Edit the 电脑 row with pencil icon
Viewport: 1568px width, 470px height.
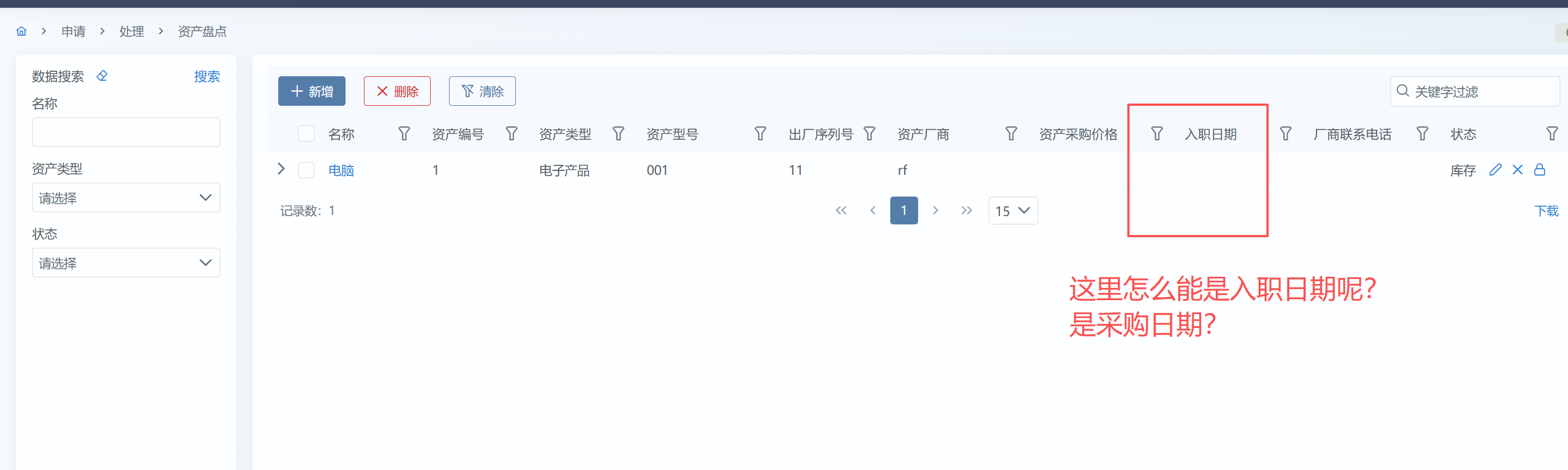(x=1495, y=170)
